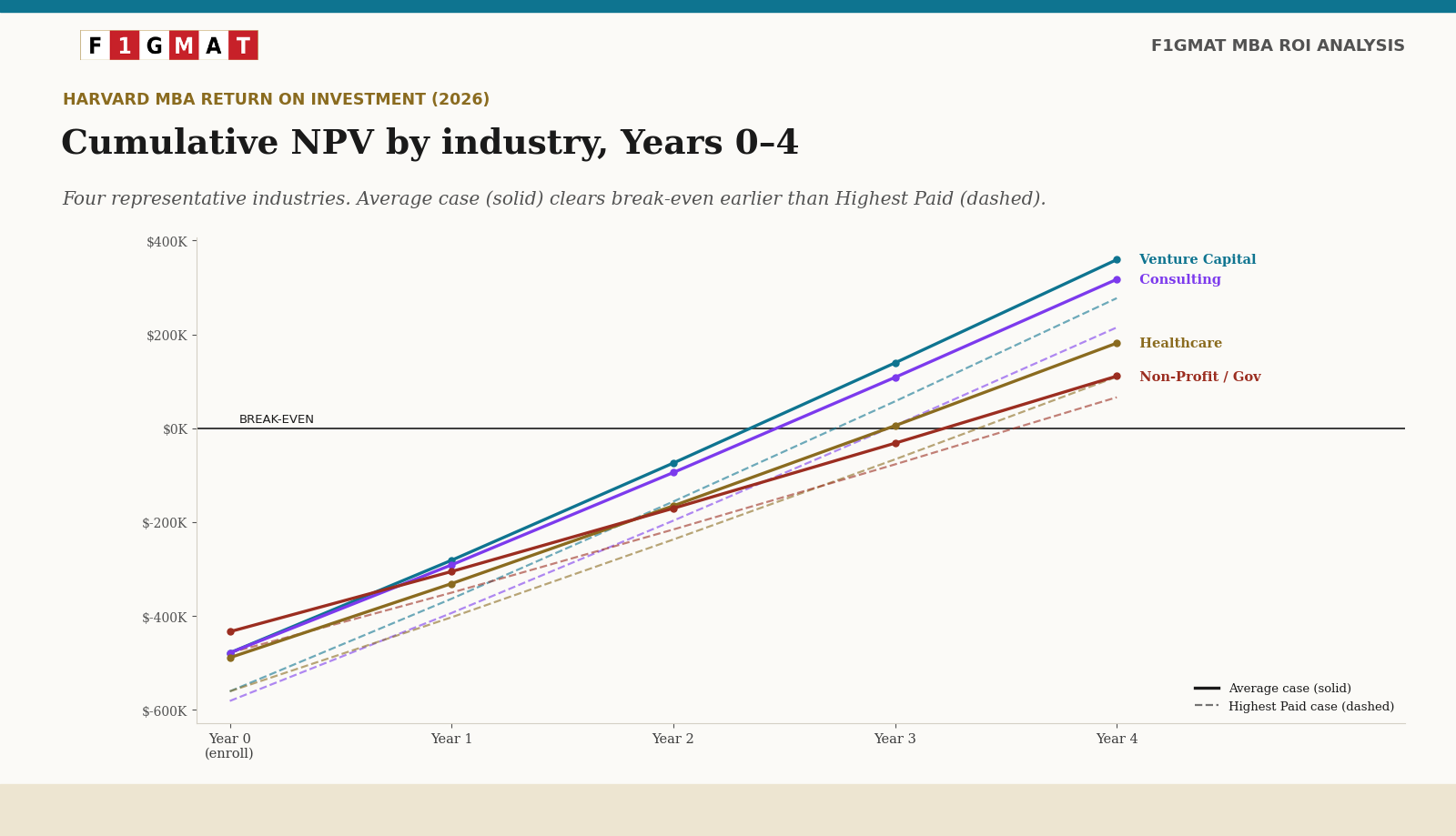Viewport: 1456px width, 836px height.
Task: Click the Venture Capital data point at Year 1
Action: click(x=451, y=561)
